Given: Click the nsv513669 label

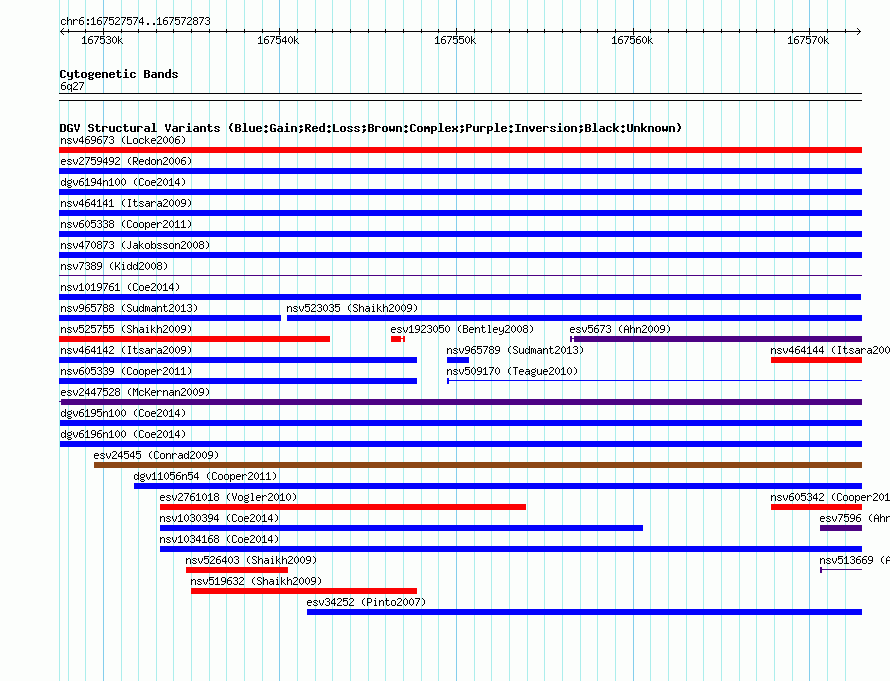Looking at the screenshot, I should click(854, 560).
